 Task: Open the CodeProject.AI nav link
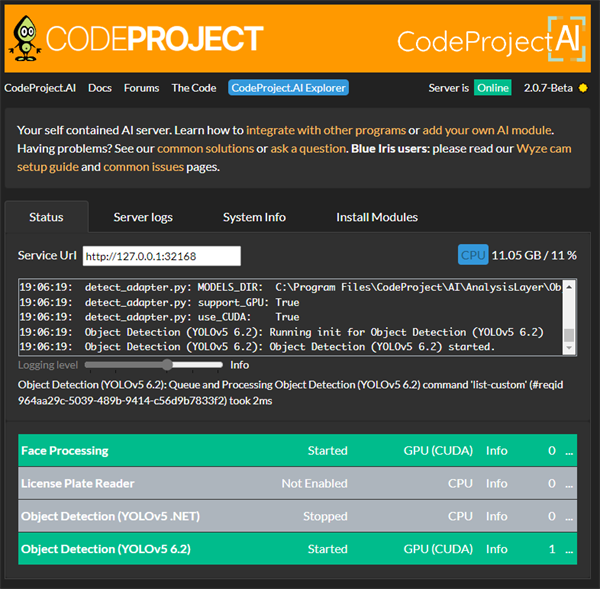pyautogui.click(x=40, y=88)
